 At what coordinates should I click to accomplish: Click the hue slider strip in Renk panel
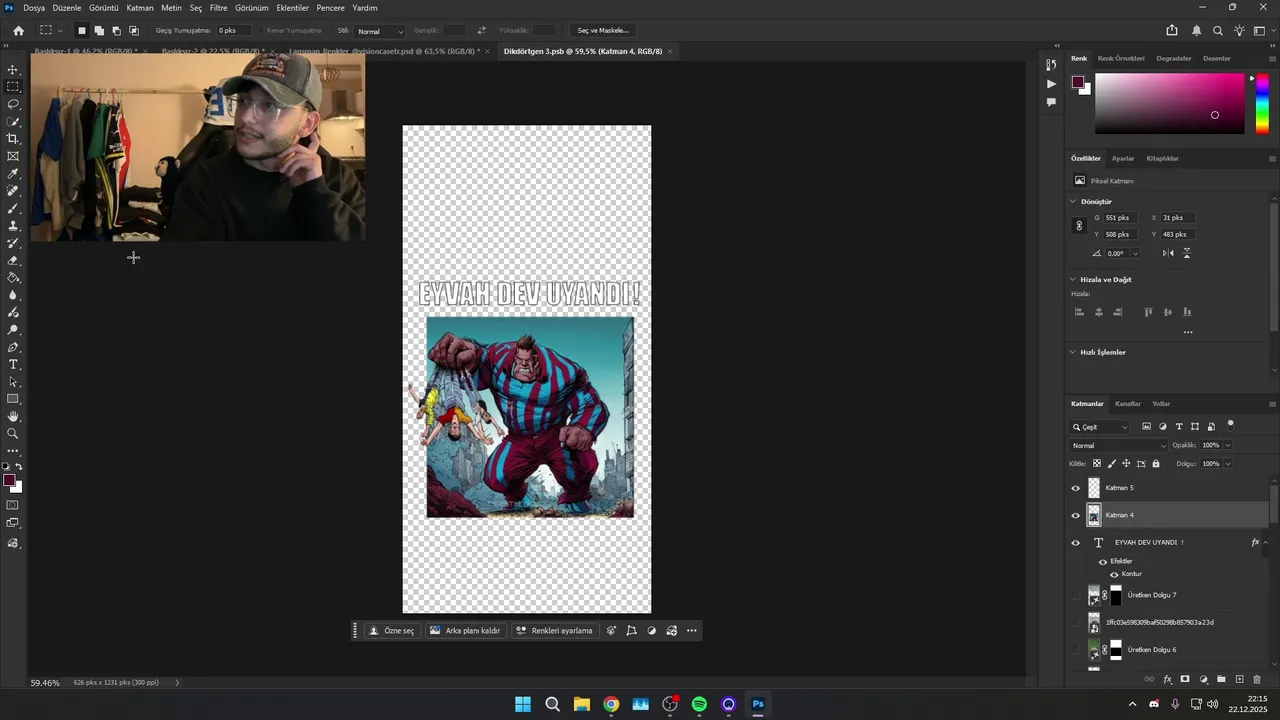pos(1262,103)
